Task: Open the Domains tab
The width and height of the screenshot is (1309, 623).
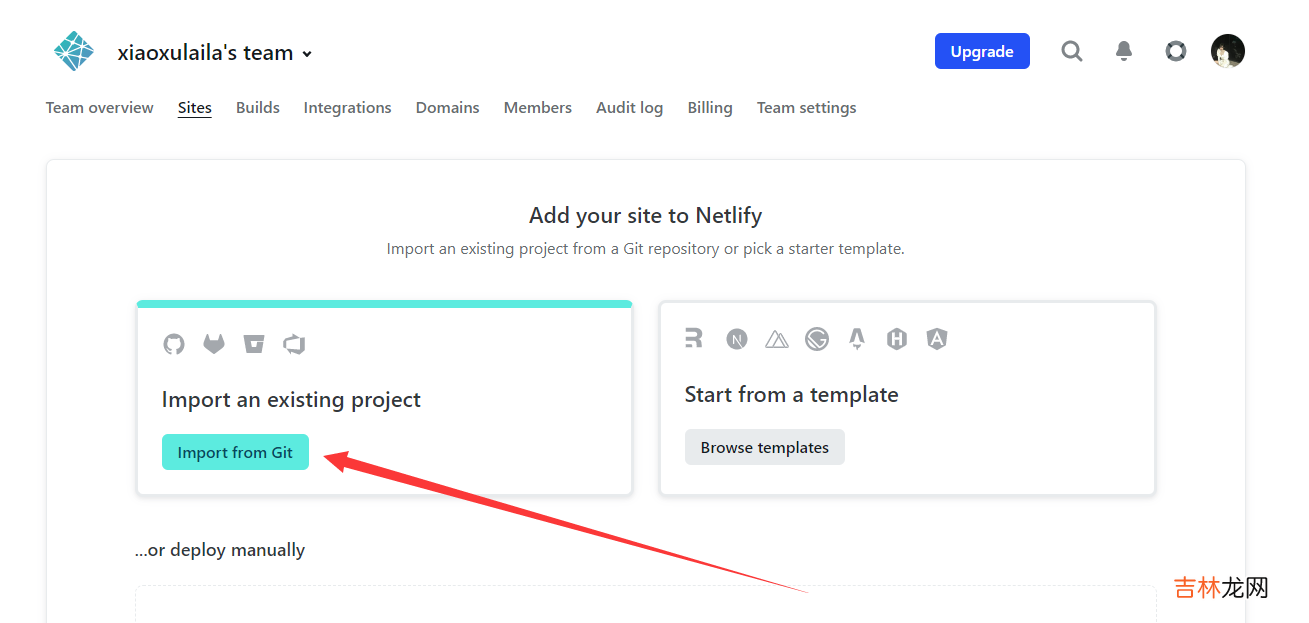Action: tap(447, 108)
